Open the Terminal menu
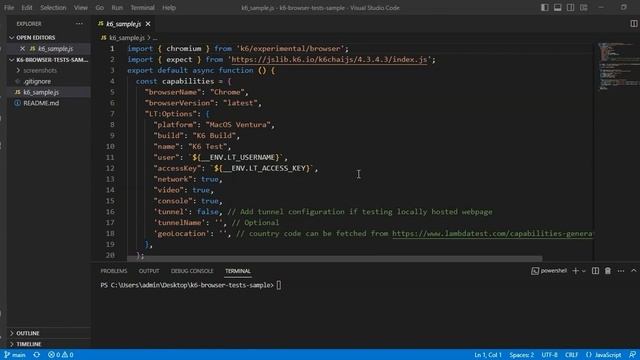Screen dimensions: 640x360 142,7
